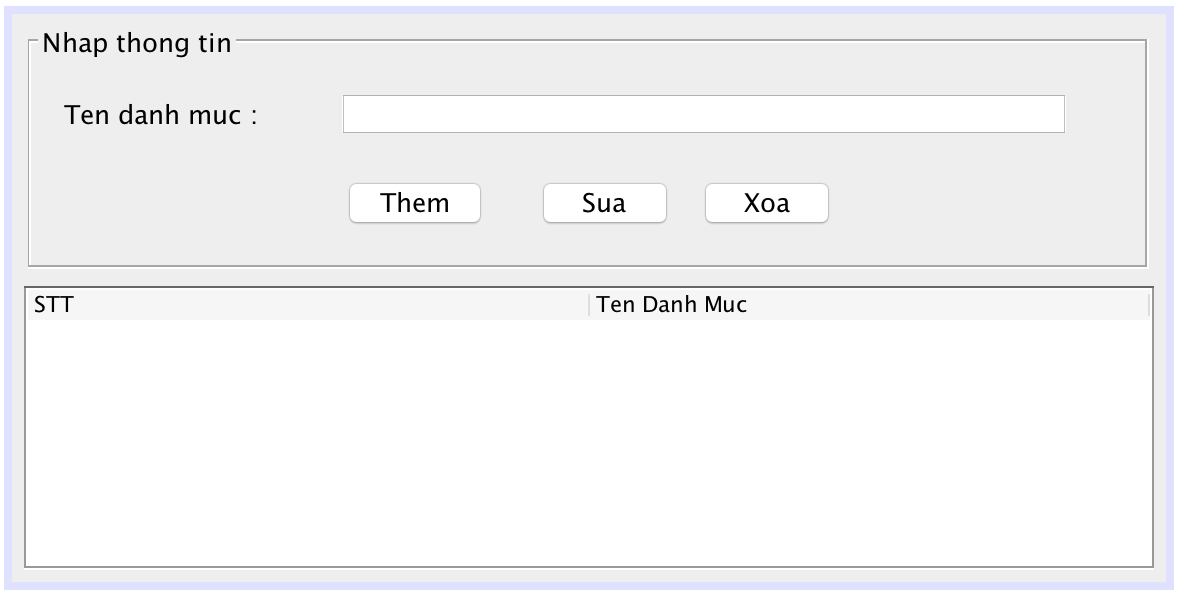Deselect by clicking the blank table body
The image size is (1184, 598).
[588, 450]
